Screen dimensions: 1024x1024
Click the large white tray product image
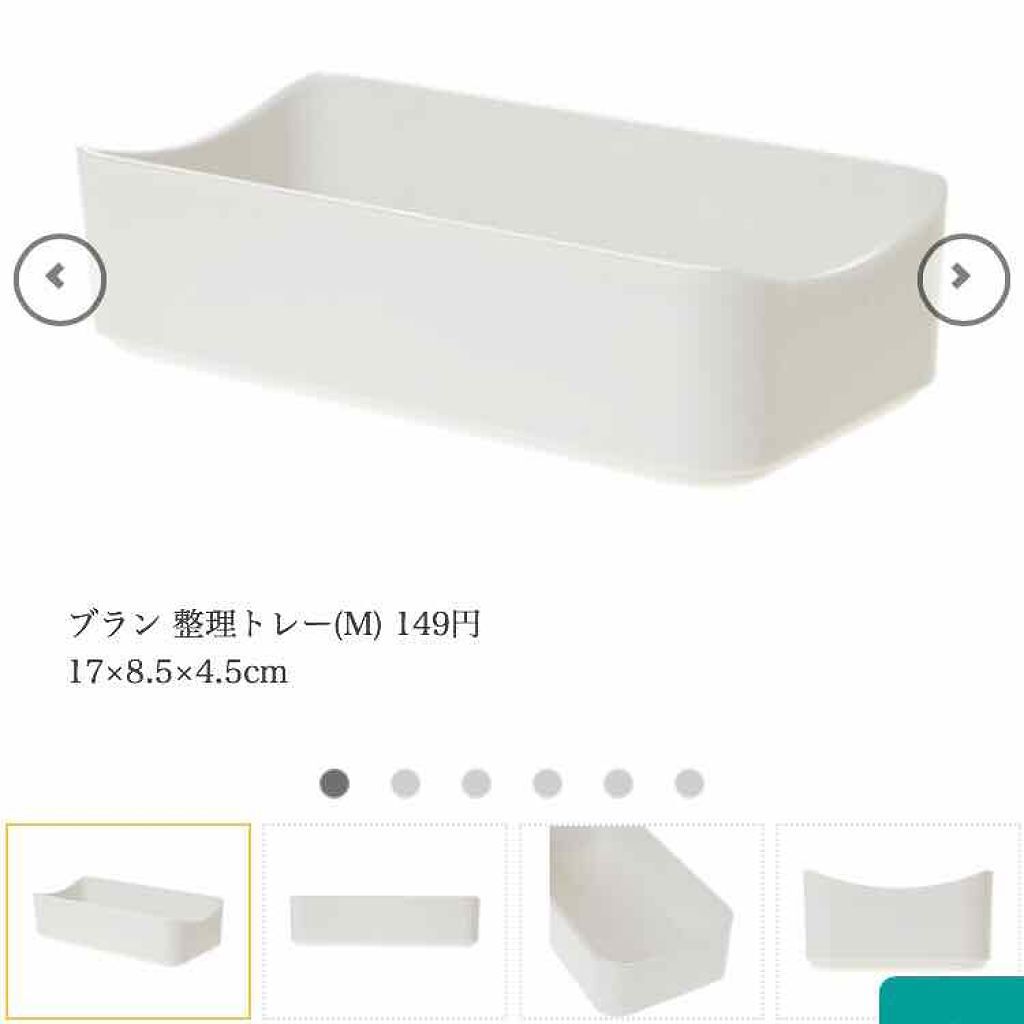coord(511,280)
